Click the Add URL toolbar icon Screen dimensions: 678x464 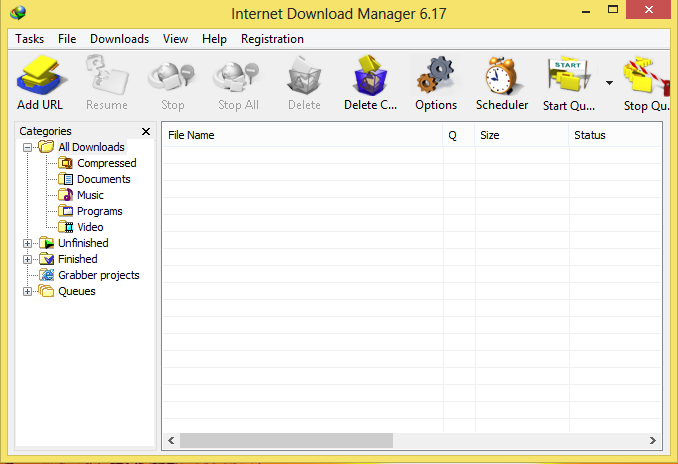(40, 75)
